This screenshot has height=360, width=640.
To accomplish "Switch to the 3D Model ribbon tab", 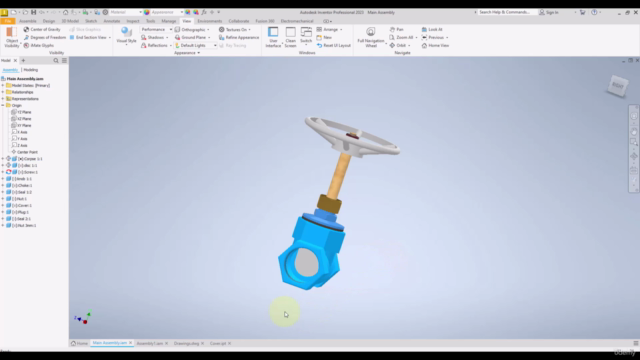I will pos(70,21).
